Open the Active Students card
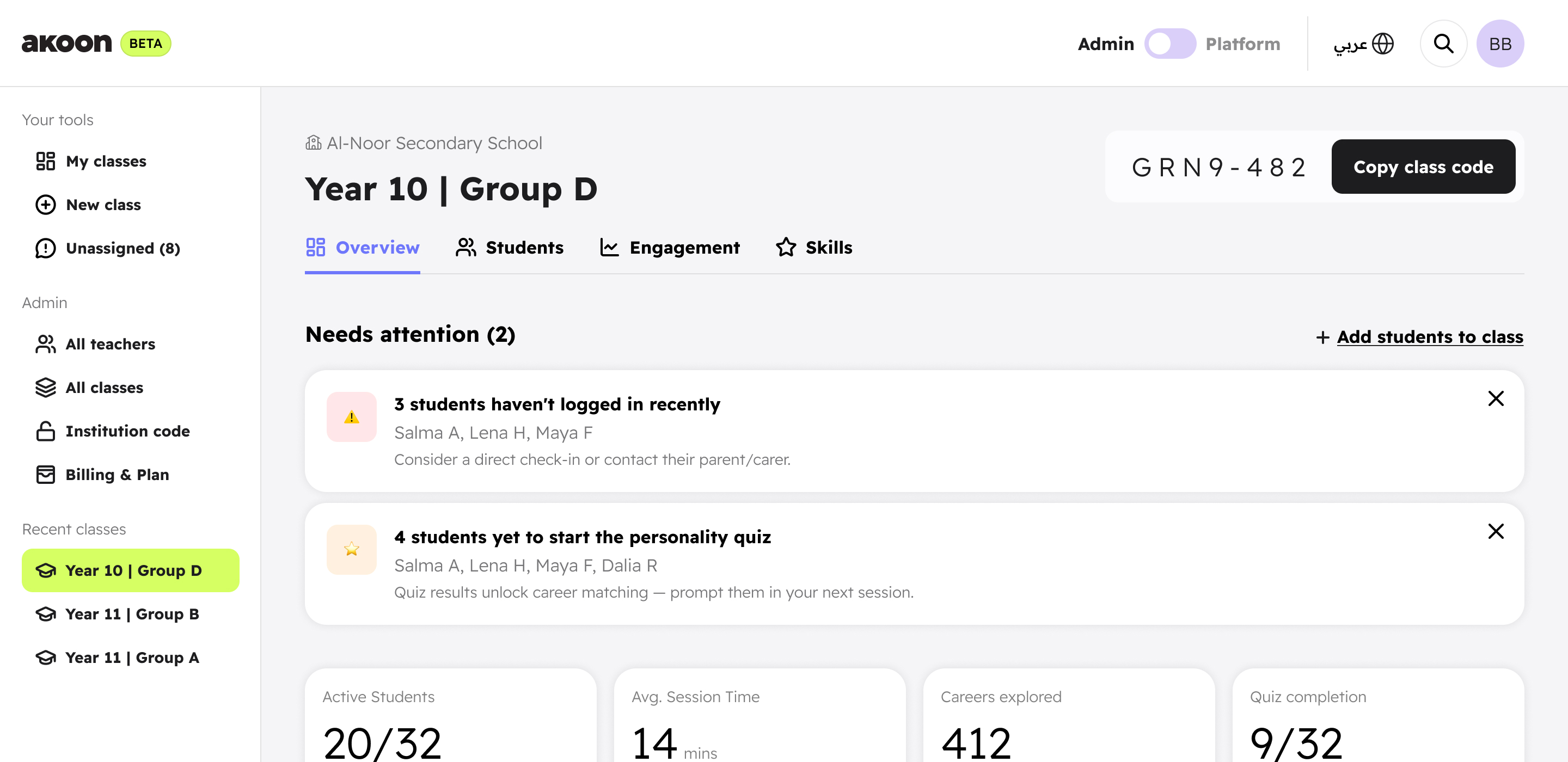 (450, 715)
